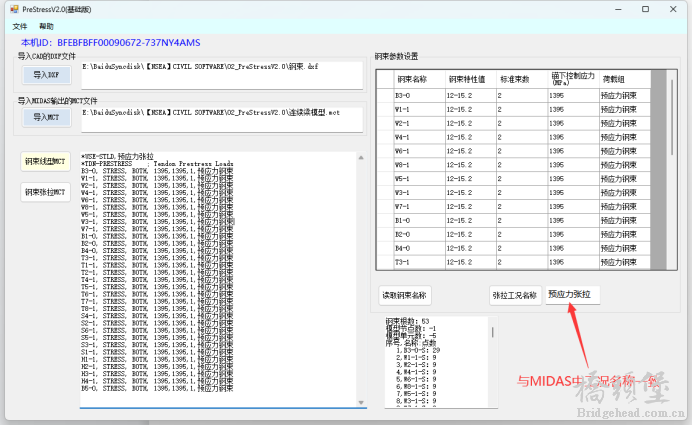Click the 1395 stress cell in W2-1 row
692x425 pixels.
tap(573, 124)
